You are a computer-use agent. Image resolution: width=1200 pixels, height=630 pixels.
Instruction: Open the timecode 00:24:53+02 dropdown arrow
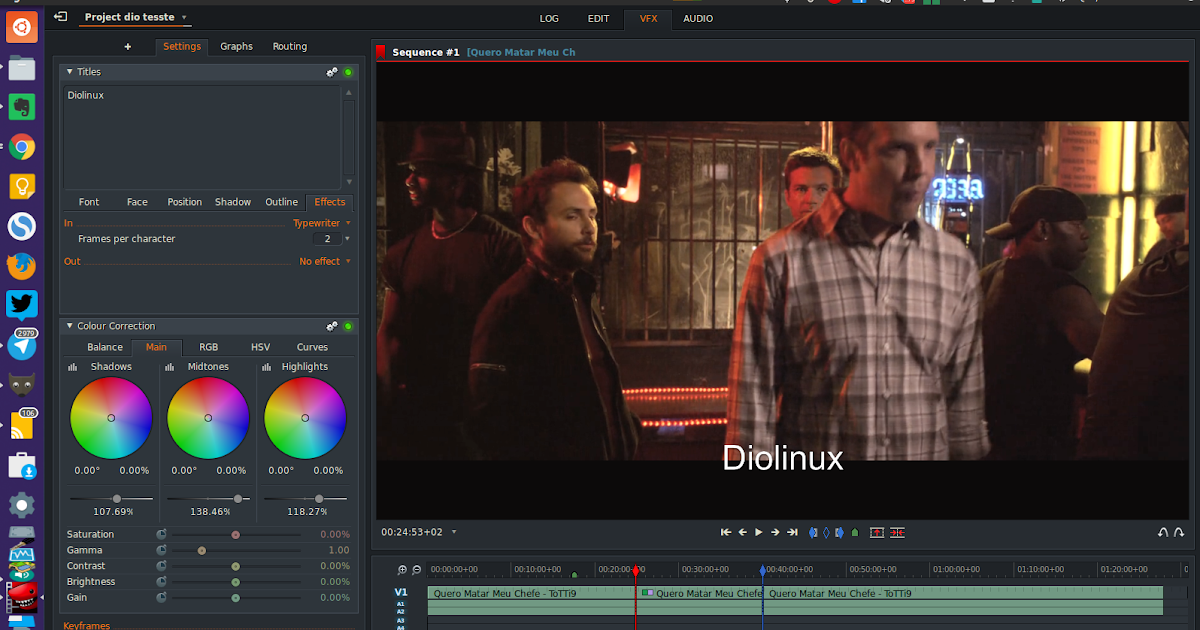[x=454, y=532]
